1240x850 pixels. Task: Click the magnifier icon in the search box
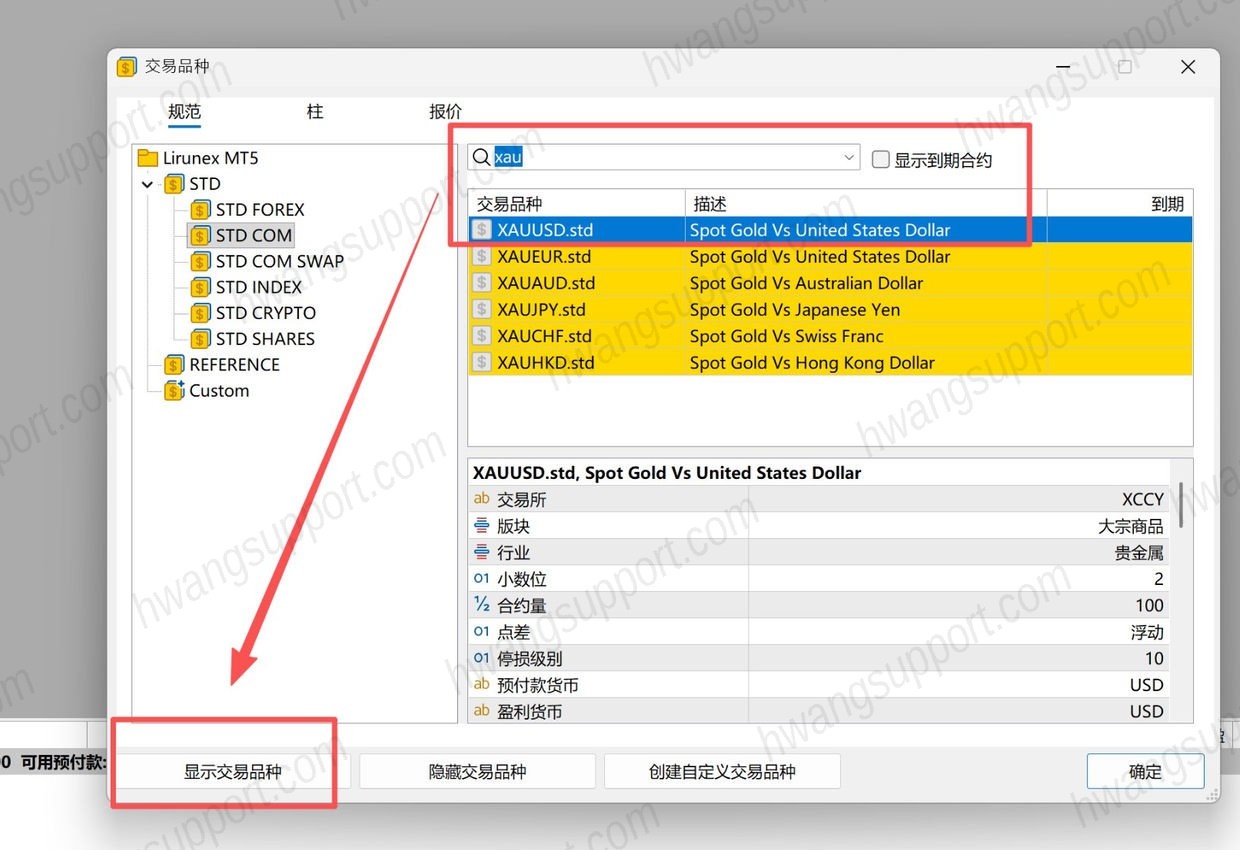point(481,158)
